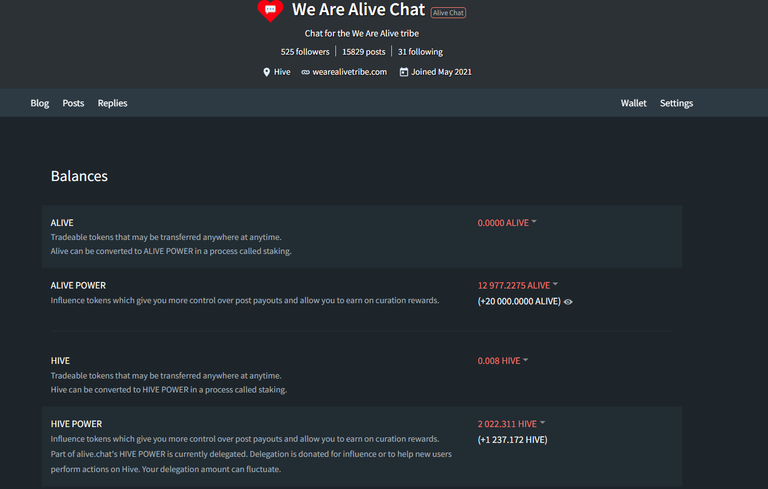Click the Chat for the We Are Alive tribe description
This screenshot has height=489, width=768.
click(x=361, y=33)
